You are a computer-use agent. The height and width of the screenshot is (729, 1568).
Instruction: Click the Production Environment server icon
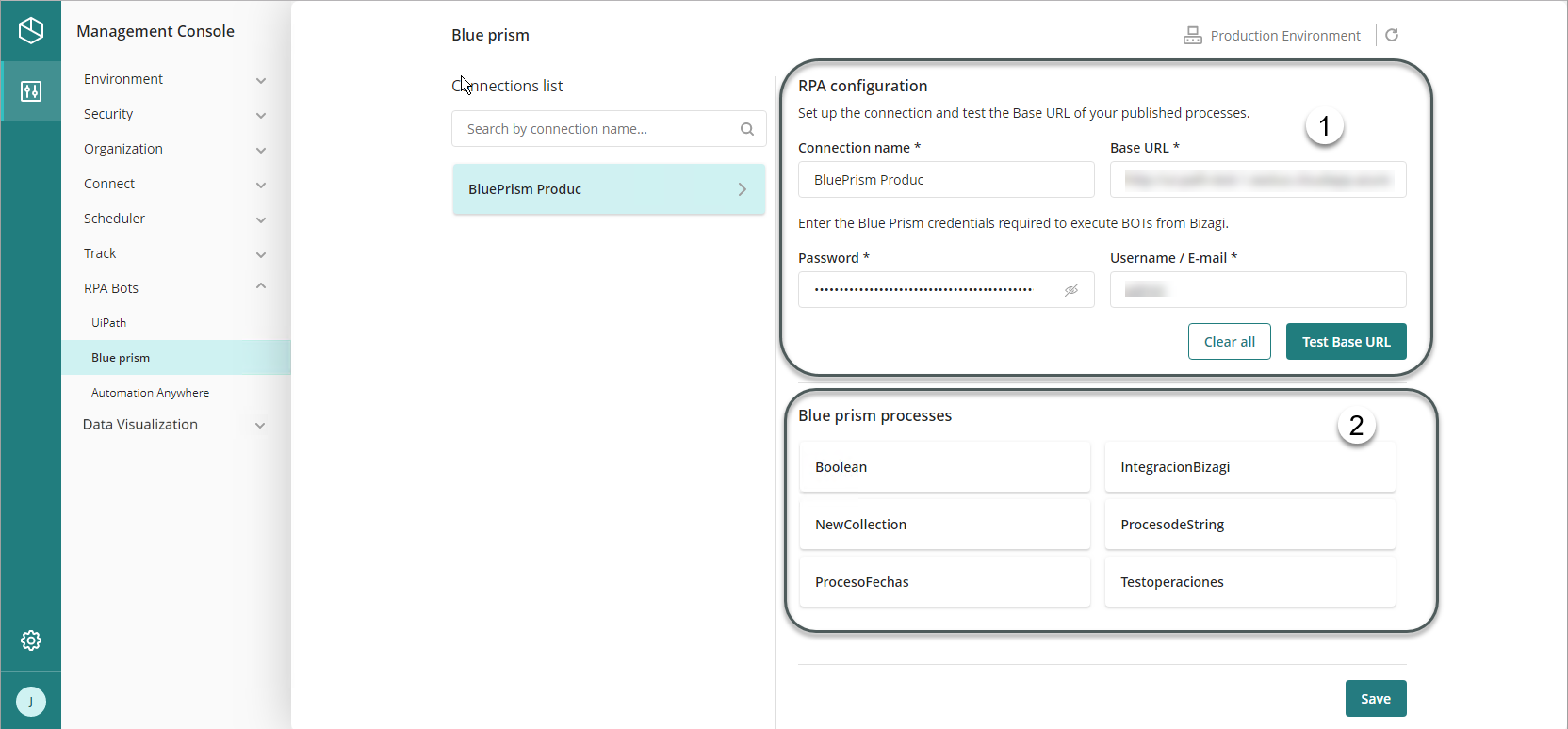click(x=1193, y=36)
